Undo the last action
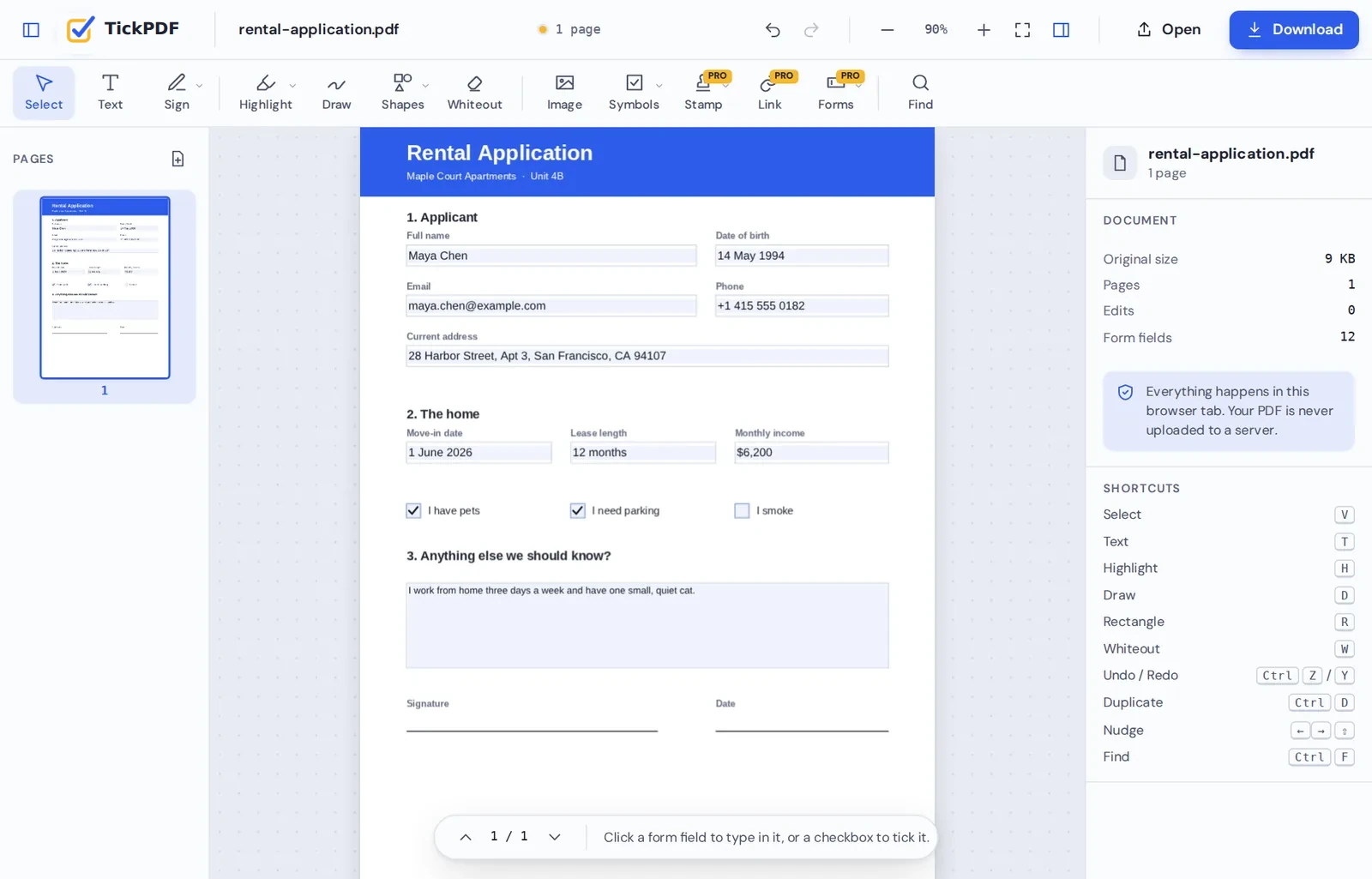This screenshot has width=1372, height=879. point(773,30)
